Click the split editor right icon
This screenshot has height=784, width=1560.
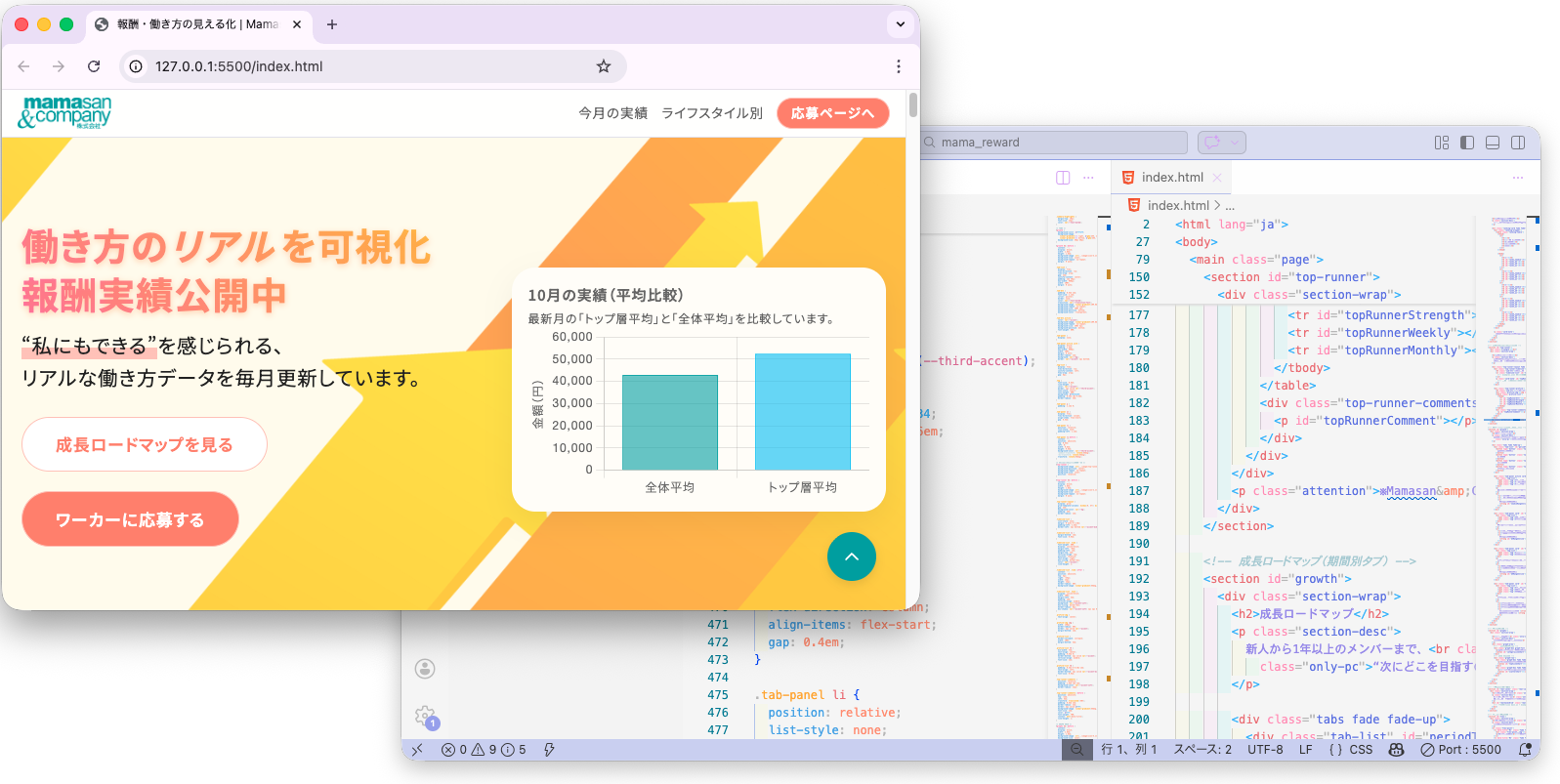point(1063,178)
